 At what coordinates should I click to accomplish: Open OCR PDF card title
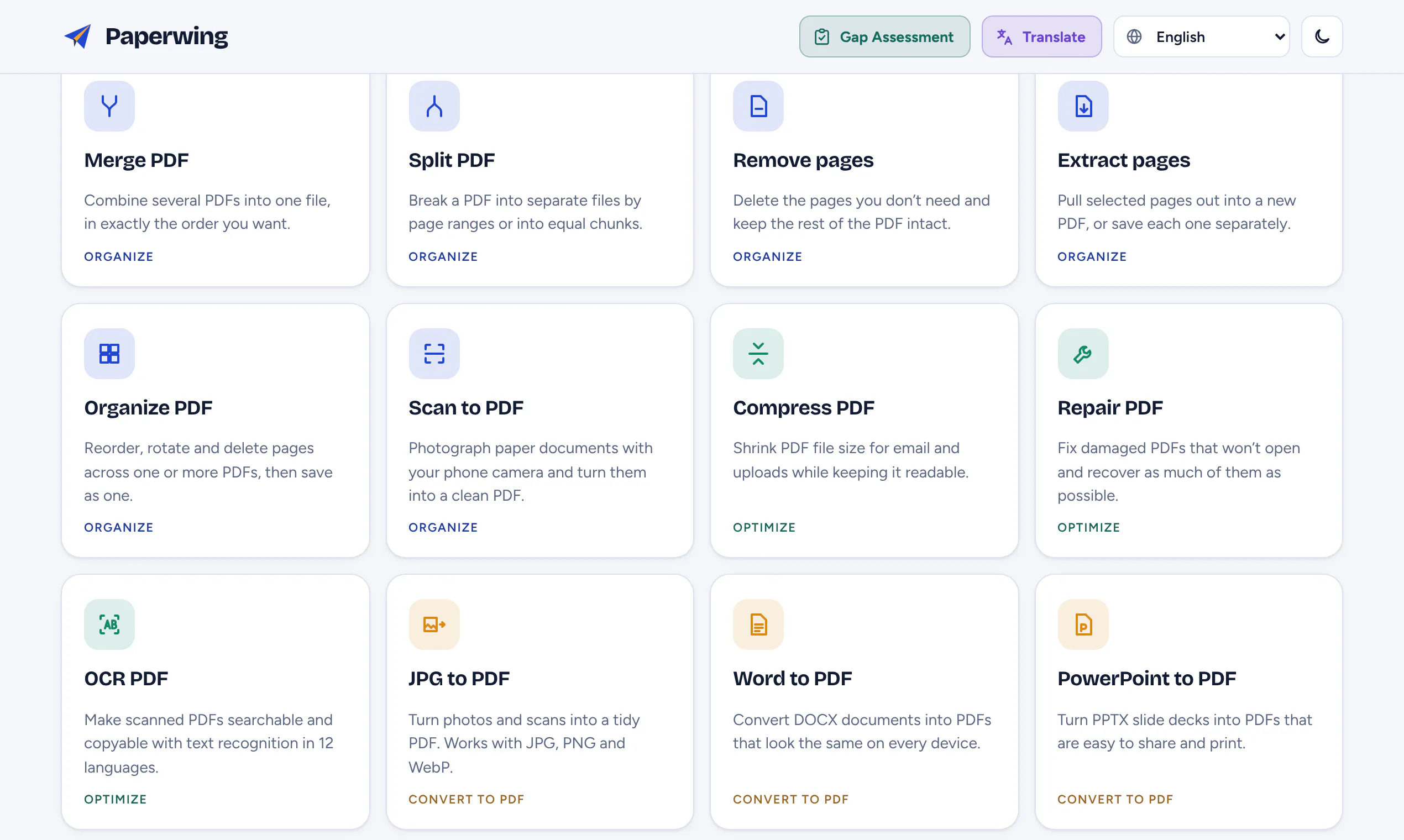pos(126,678)
